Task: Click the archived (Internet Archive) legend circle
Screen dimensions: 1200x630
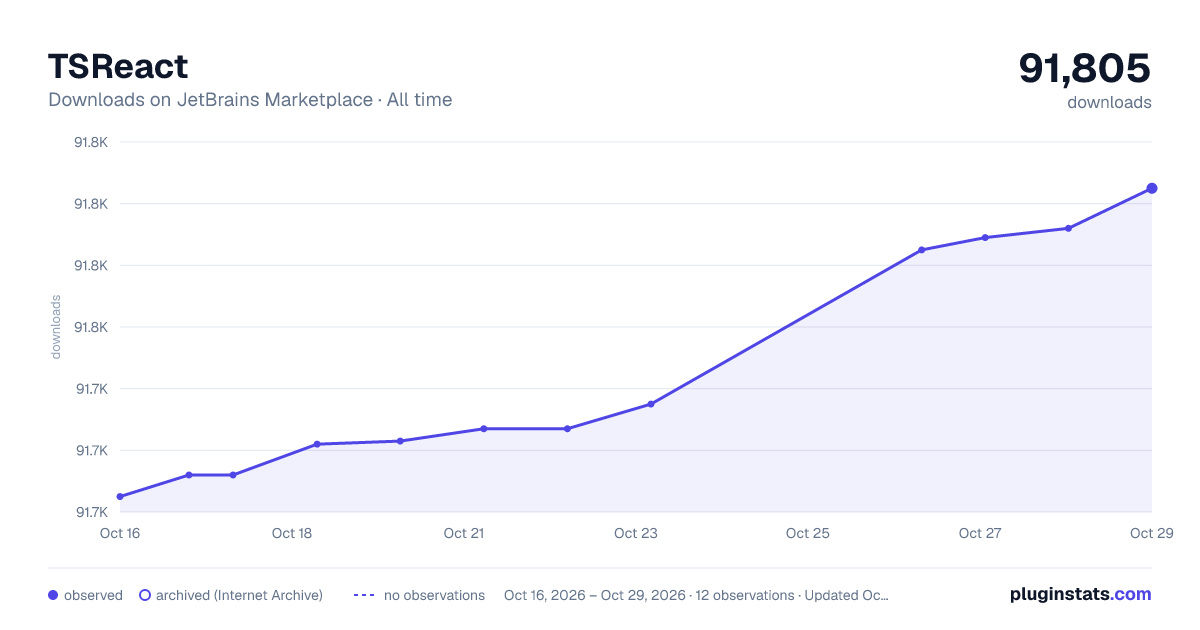Action: (145, 595)
